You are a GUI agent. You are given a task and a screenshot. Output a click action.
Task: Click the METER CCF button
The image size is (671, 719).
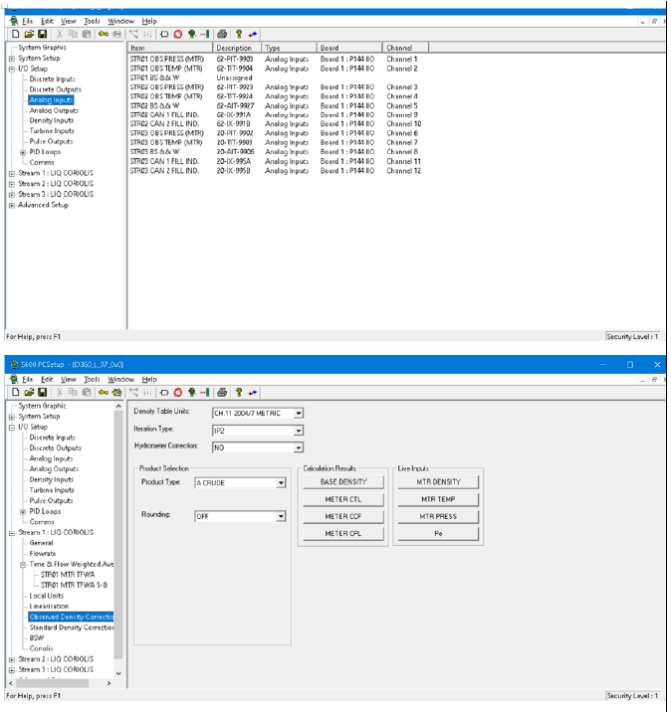coord(343,516)
